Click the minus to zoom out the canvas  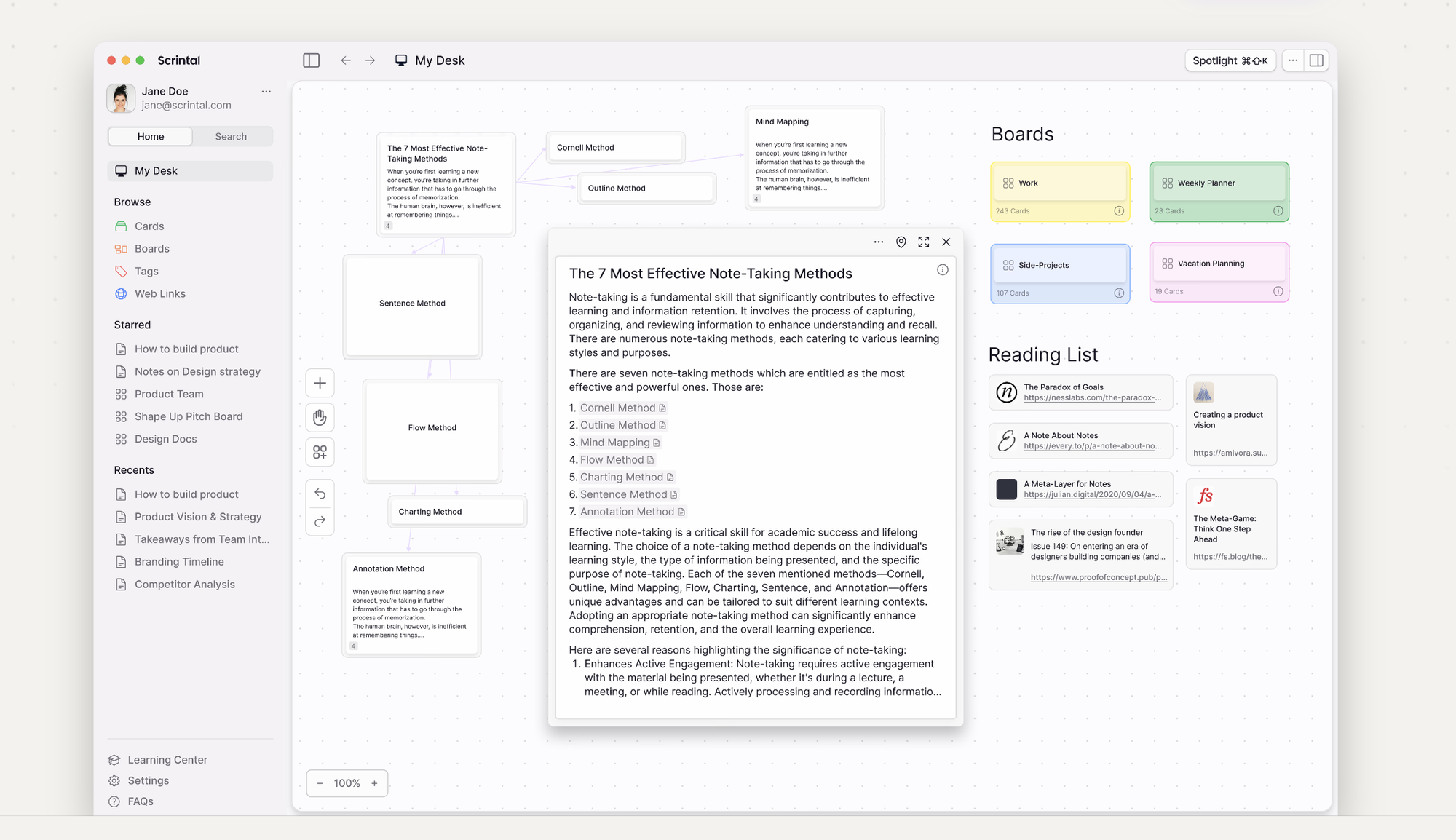320,783
